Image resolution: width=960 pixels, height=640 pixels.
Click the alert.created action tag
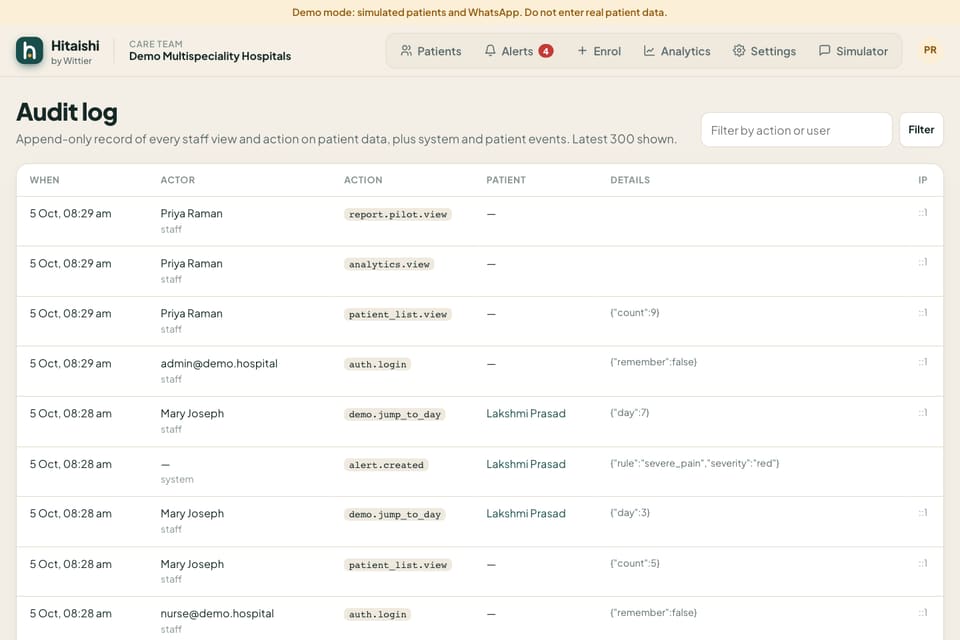[386, 465]
